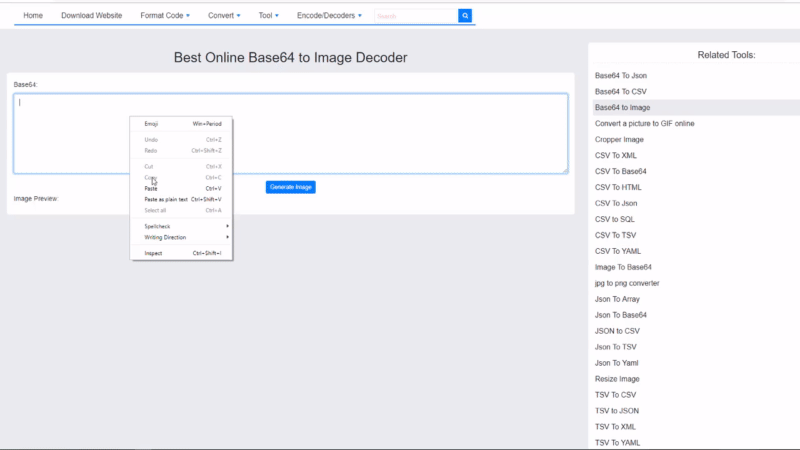Click in the navbar Search field
Image resolution: width=800 pixels, height=450 pixels.
(415, 16)
